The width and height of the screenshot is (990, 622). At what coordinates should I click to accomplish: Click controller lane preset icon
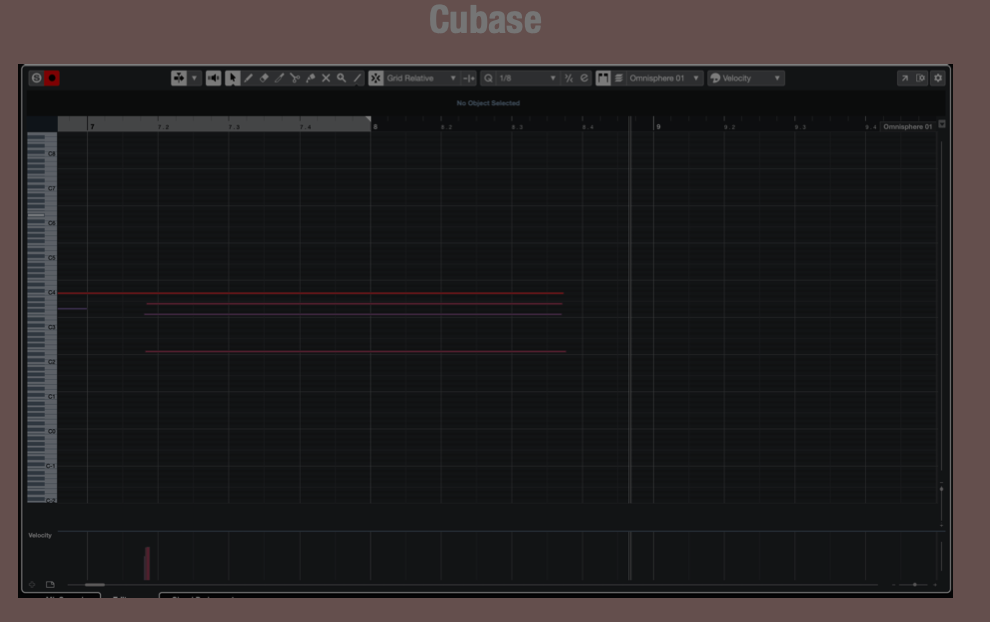[50, 585]
